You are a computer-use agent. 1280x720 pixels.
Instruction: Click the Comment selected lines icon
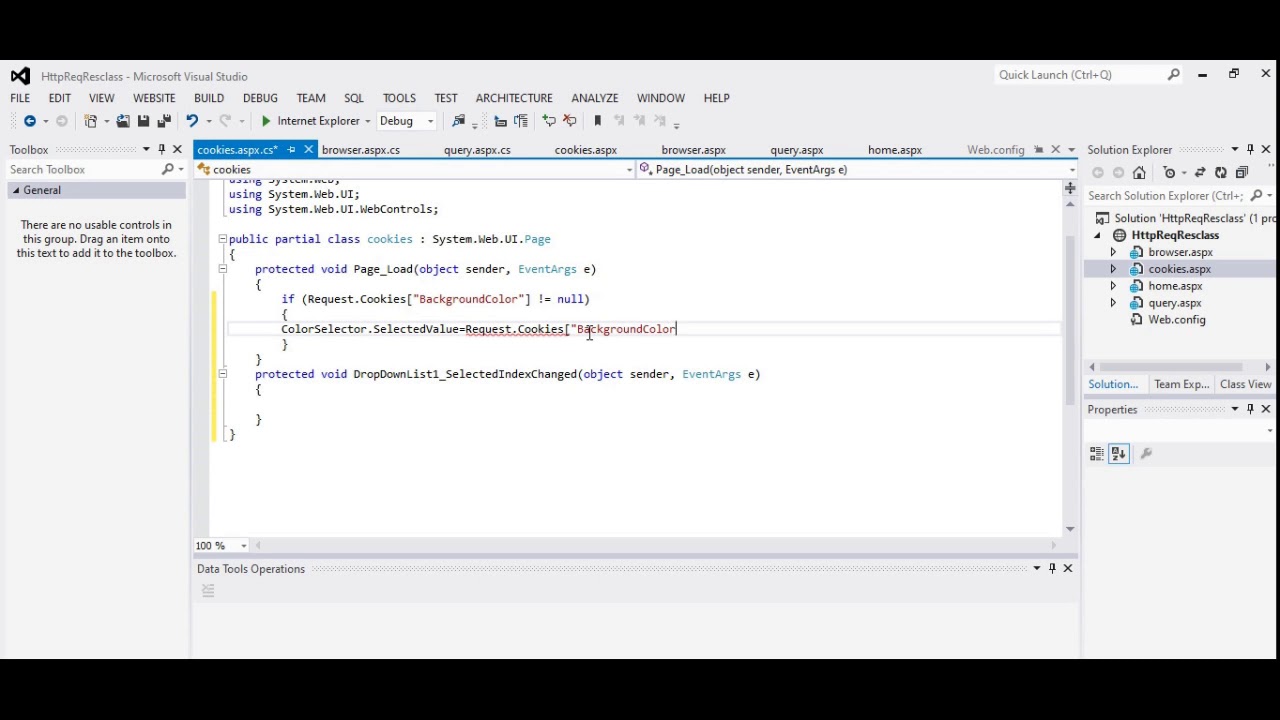[x=549, y=121]
